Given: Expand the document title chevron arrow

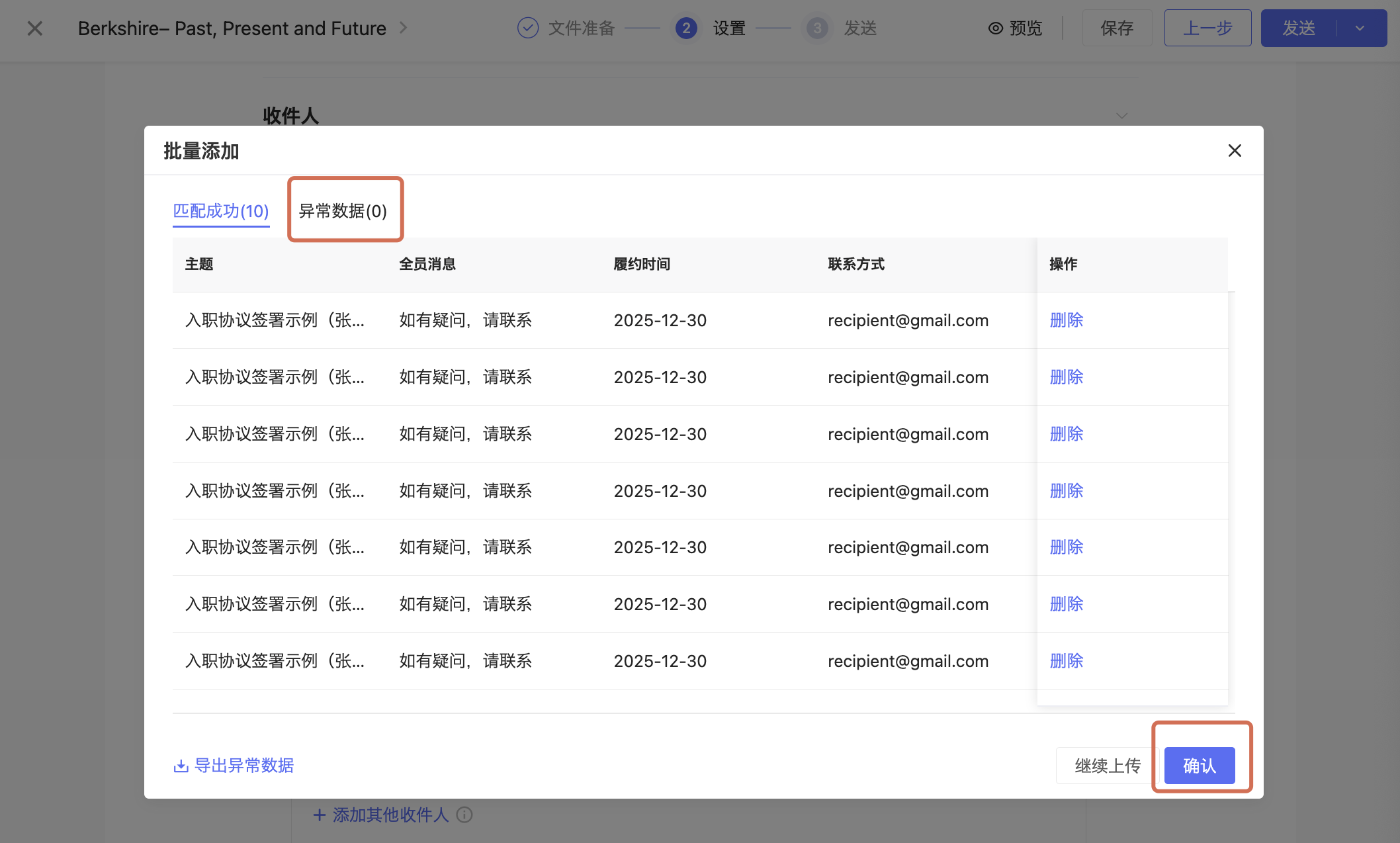Looking at the screenshot, I should [403, 28].
